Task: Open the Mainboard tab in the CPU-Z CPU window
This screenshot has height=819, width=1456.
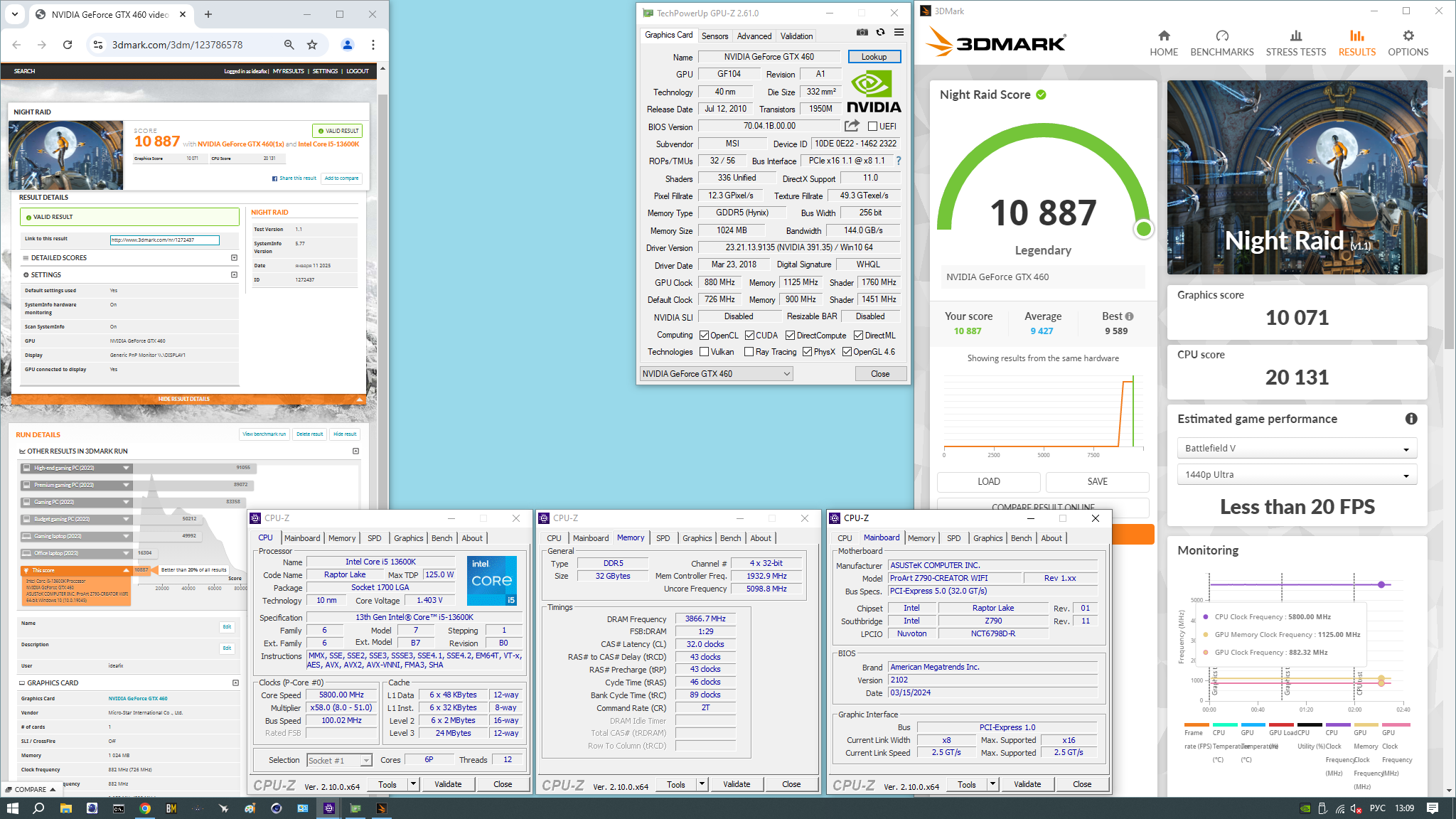Action: [301, 538]
